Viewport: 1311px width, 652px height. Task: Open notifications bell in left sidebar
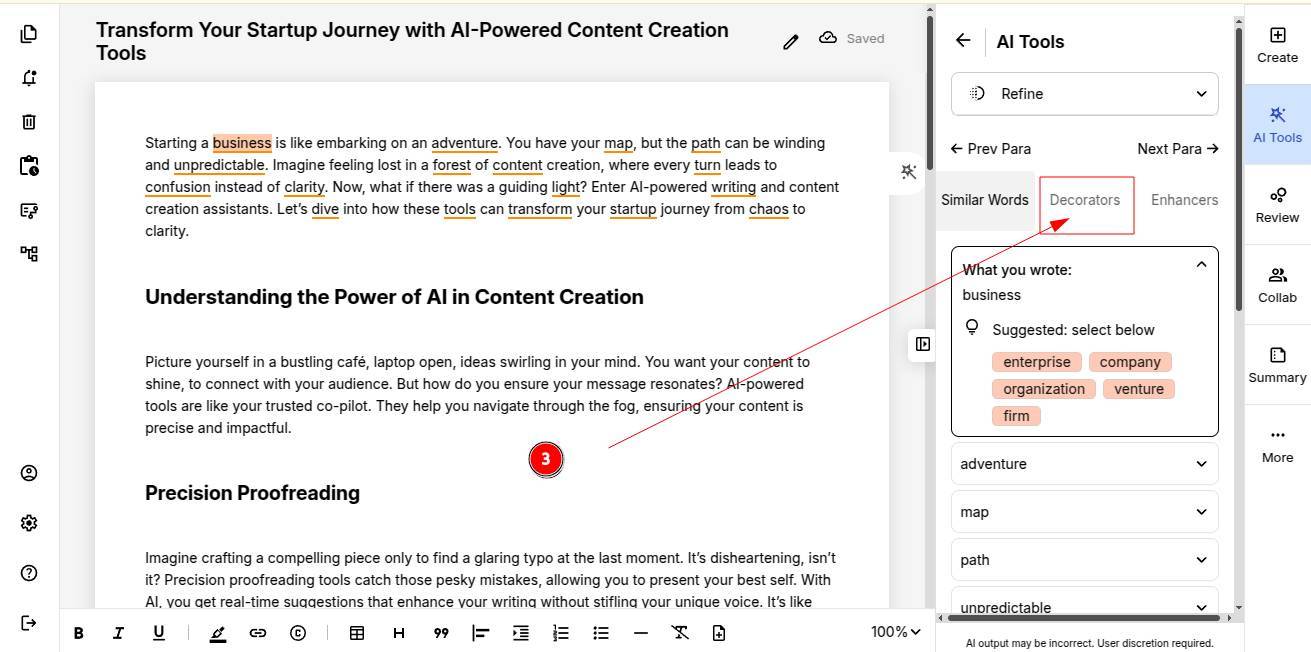click(x=29, y=78)
